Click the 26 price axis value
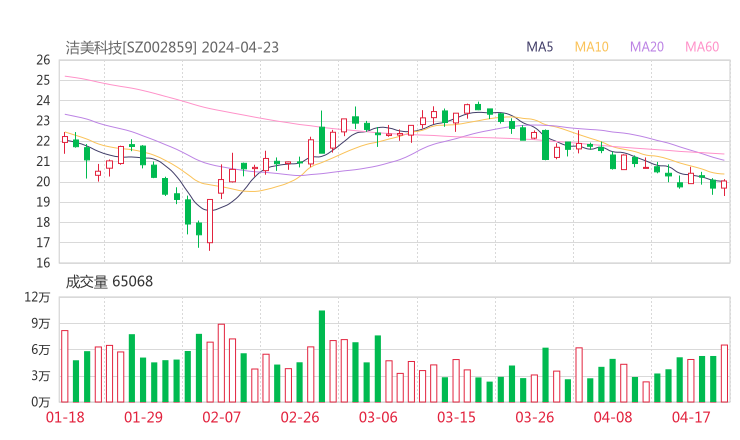 point(43,60)
